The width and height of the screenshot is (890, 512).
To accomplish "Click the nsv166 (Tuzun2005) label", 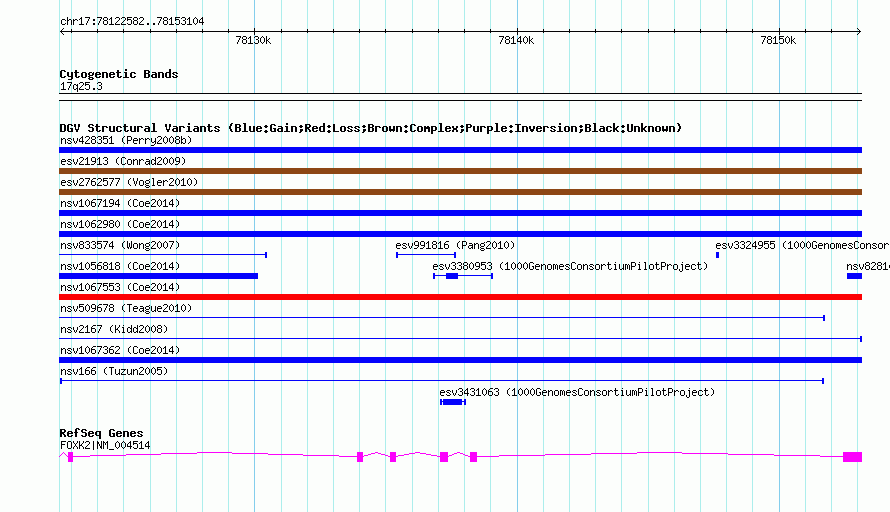I will (x=114, y=371).
